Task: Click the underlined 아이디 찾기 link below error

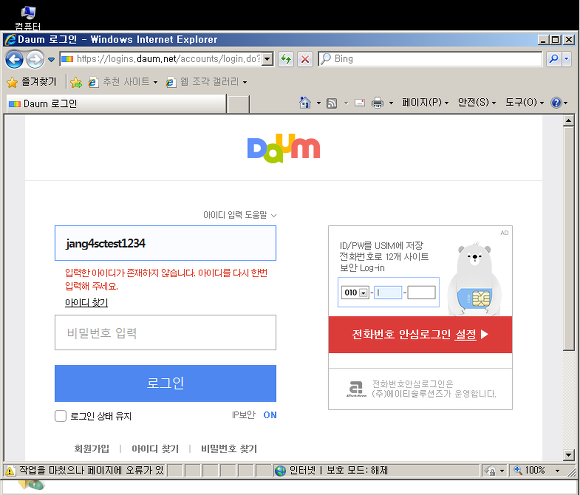Action: click(x=86, y=303)
